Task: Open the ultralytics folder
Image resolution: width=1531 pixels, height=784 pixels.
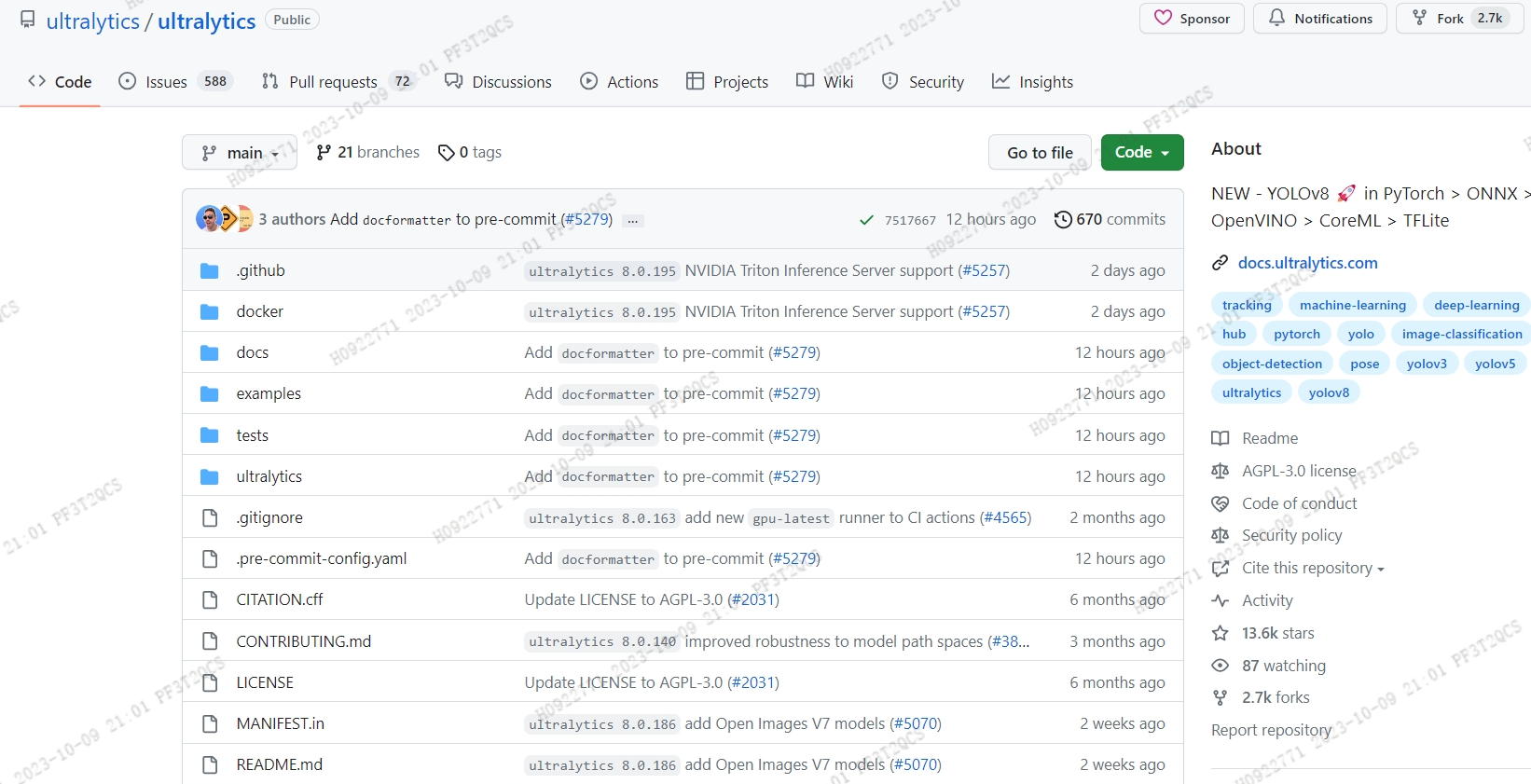Action: (x=269, y=476)
